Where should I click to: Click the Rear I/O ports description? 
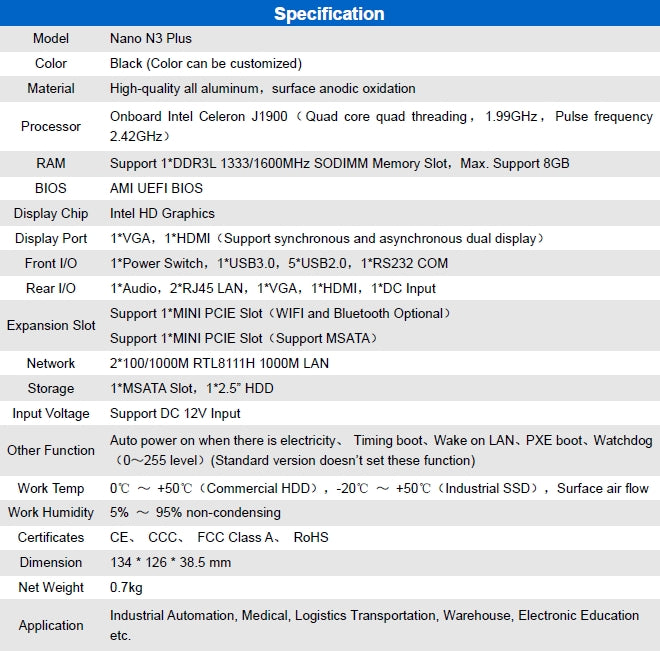click(273, 288)
